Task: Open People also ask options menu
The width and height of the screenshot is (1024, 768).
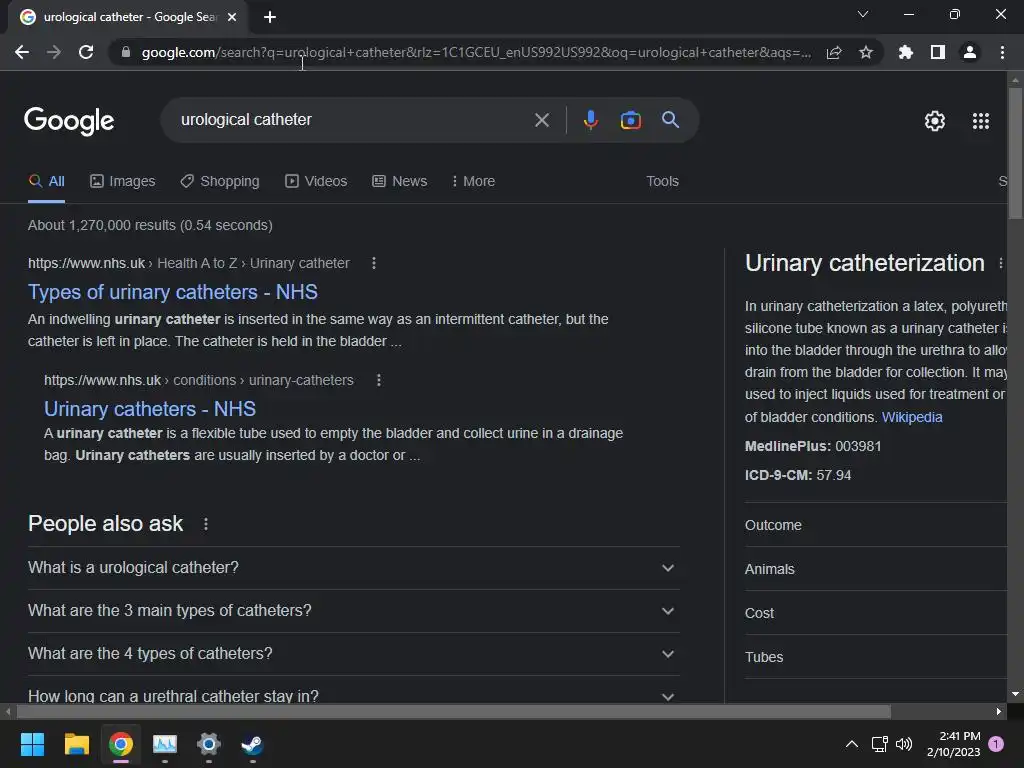Action: 206,524
